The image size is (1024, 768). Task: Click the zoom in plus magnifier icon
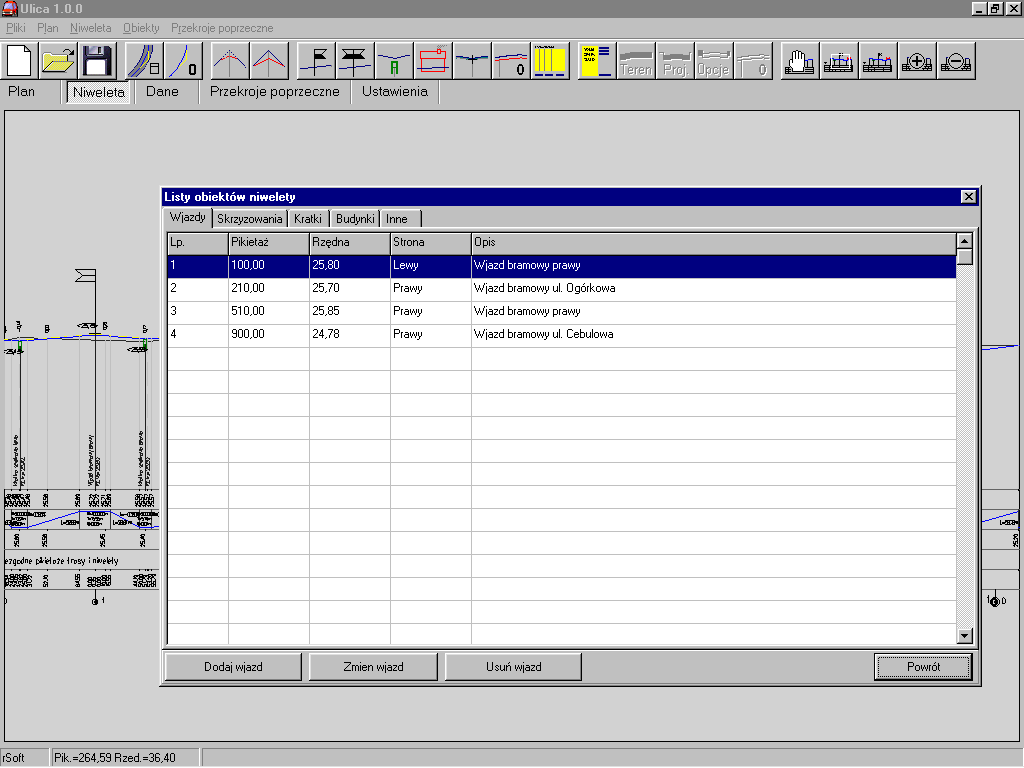(x=917, y=61)
